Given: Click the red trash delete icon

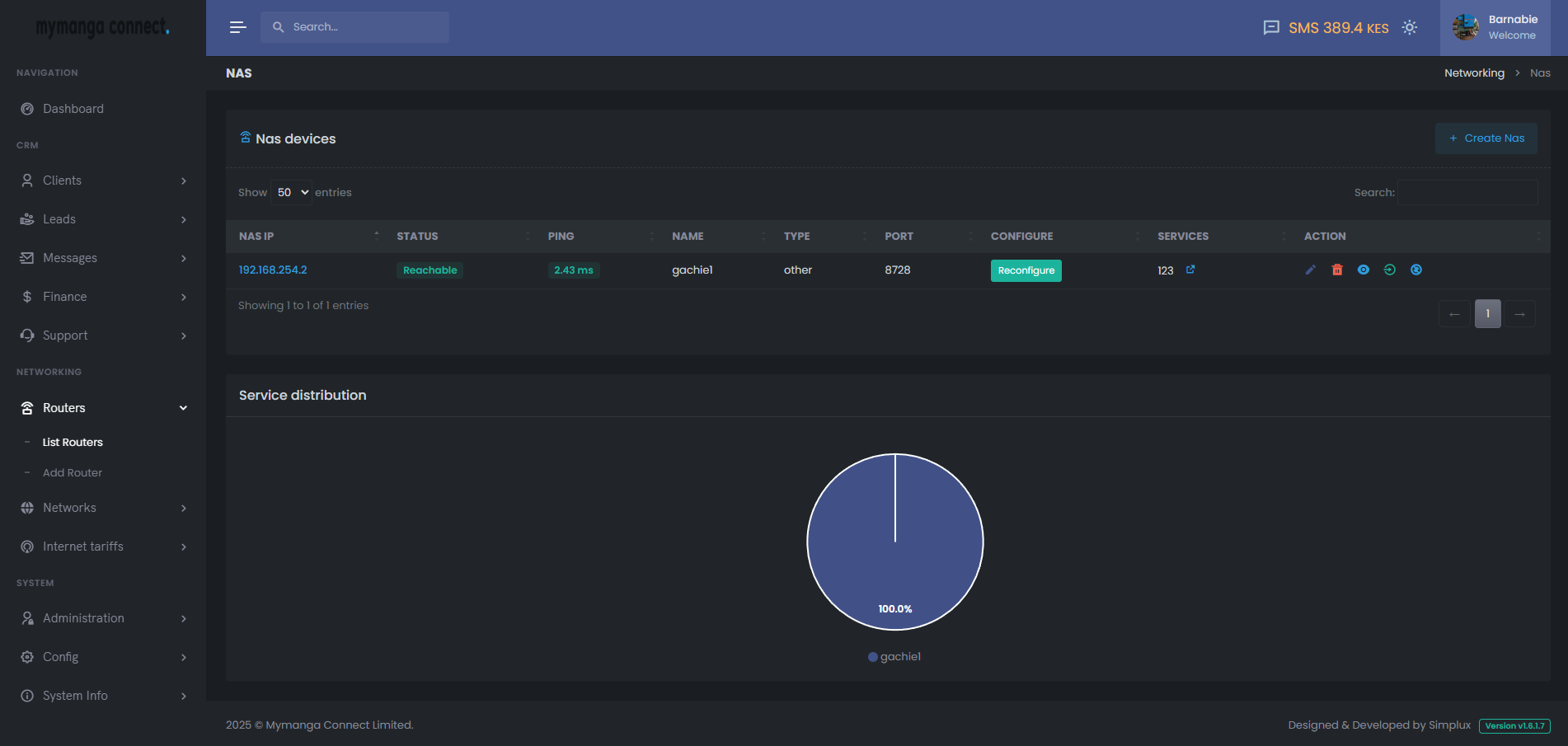Looking at the screenshot, I should point(1337,270).
